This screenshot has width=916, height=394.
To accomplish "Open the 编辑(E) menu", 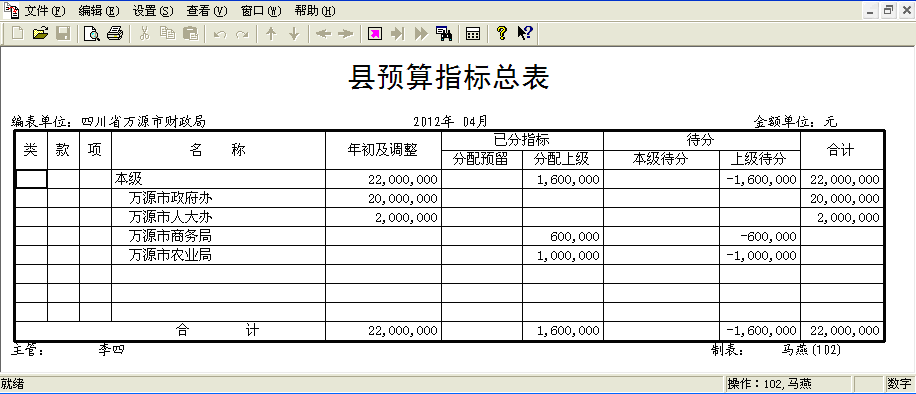I will [99, 11].
